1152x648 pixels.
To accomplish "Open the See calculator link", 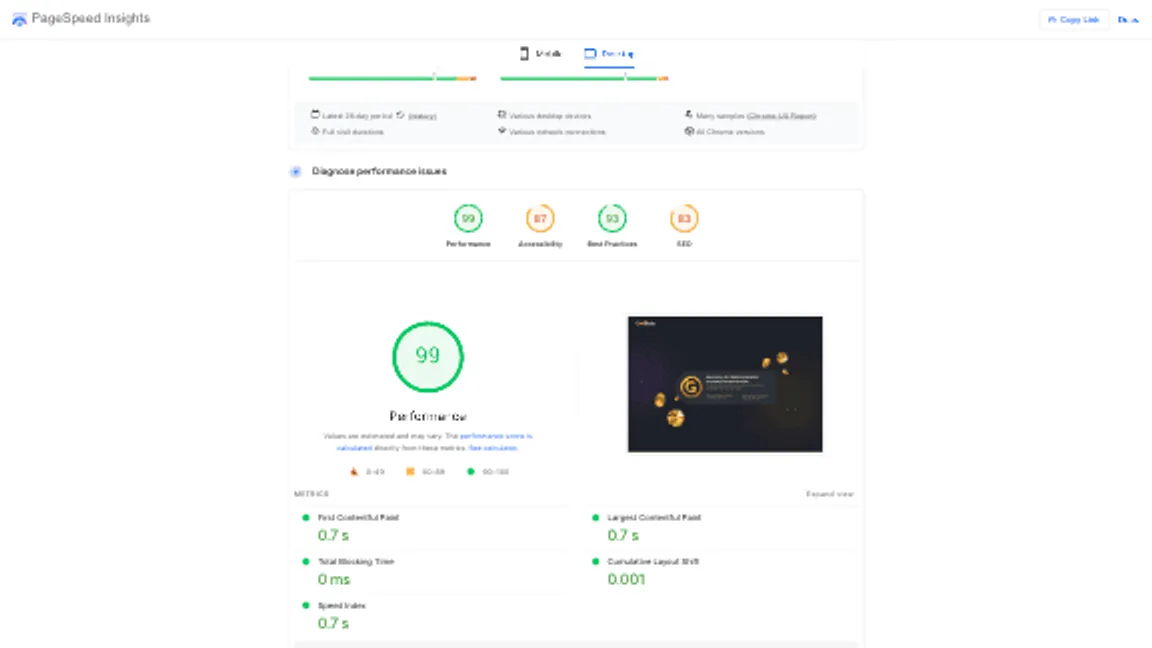I will tap(493, 448).
